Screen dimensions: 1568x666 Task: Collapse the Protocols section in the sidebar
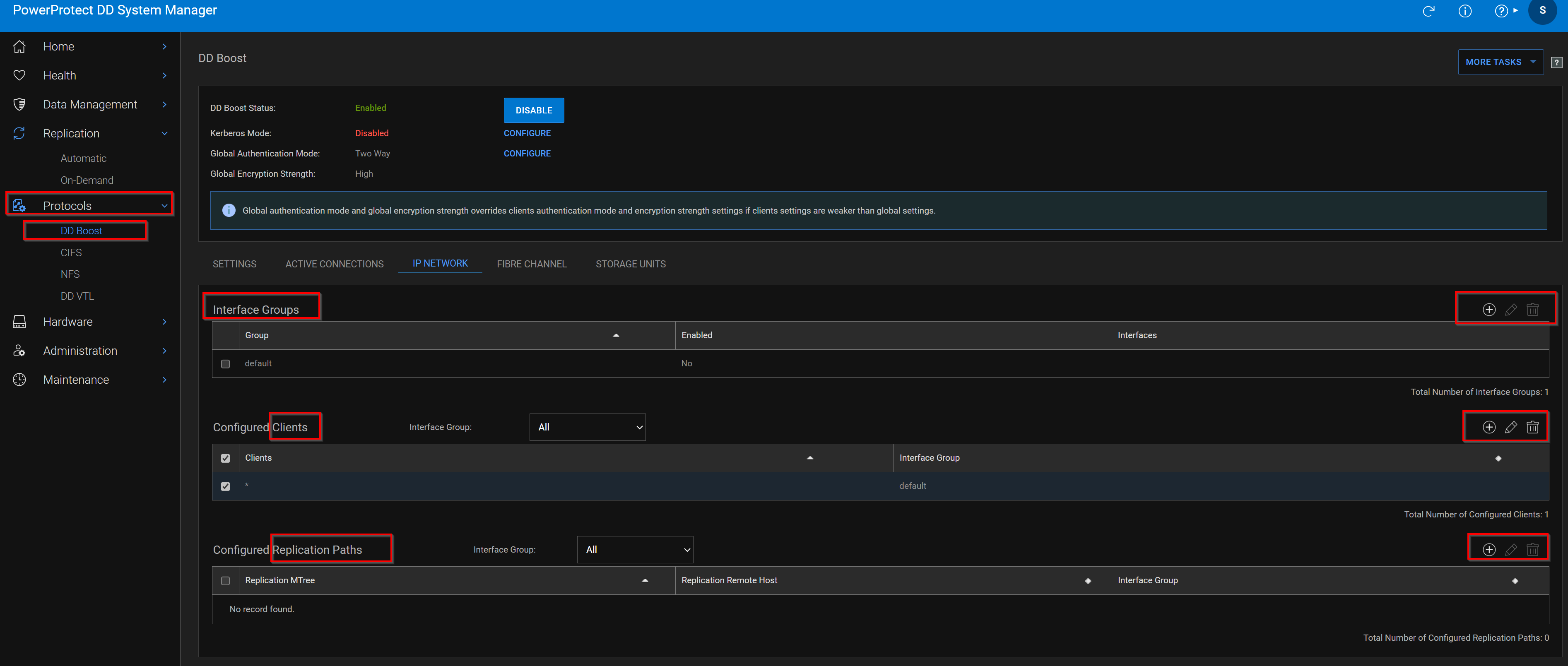(x=164, y=205)
